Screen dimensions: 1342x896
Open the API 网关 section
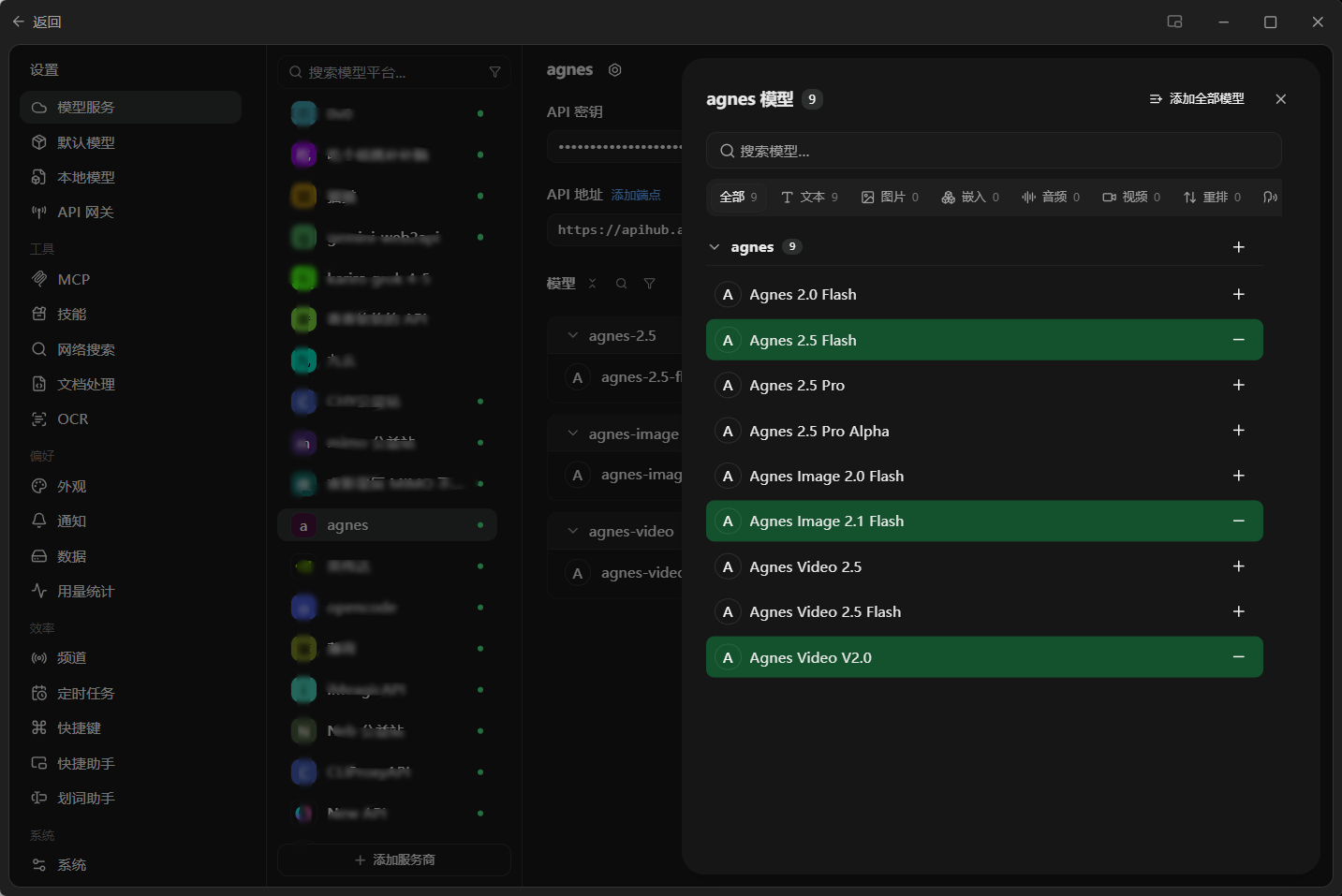[x=130, y=213]
